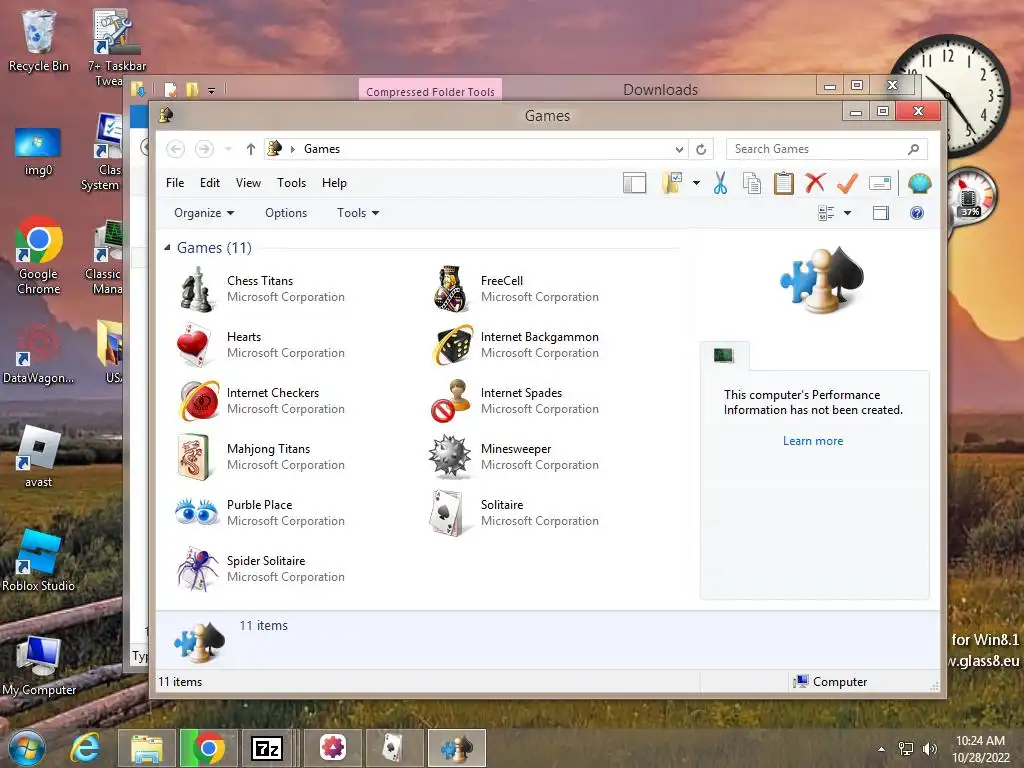The image size is (1024, 768).
Task: Select the Internet Checkers icon
Action: pyautogui.click(x=199, y=400)
